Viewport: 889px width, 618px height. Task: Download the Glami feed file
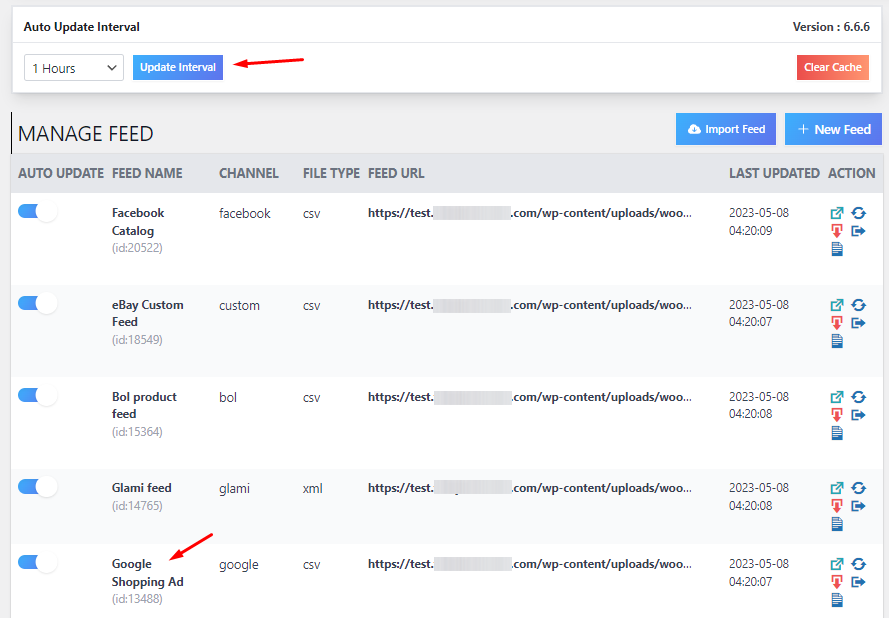[837, 506]
